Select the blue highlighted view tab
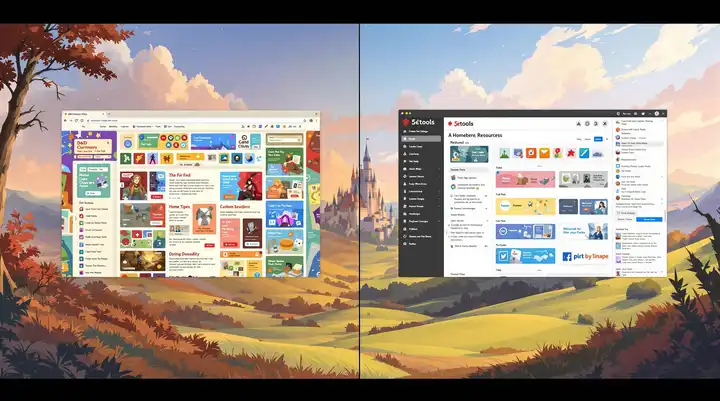Image resolution: width=720 pixels, height=401 pixels. pos(598,139)
